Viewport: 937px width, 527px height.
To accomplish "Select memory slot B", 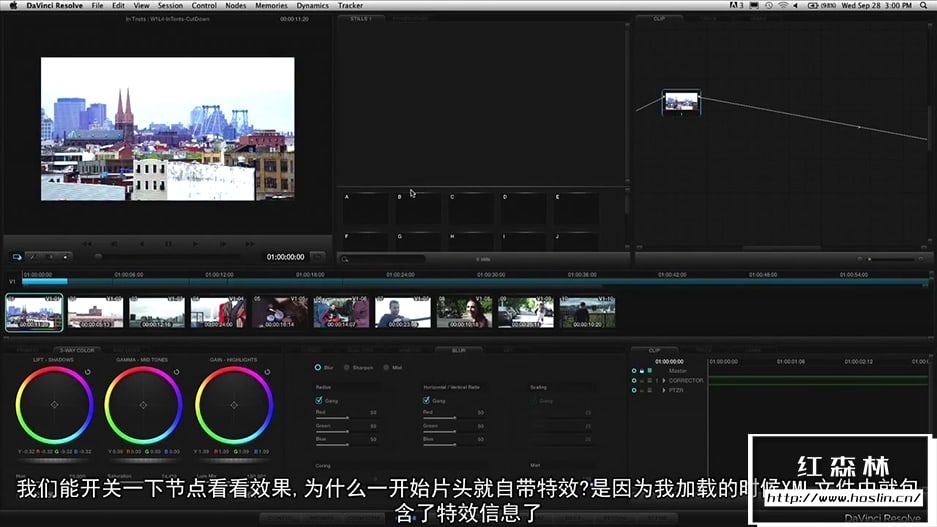I will click(x=418, y=208).
